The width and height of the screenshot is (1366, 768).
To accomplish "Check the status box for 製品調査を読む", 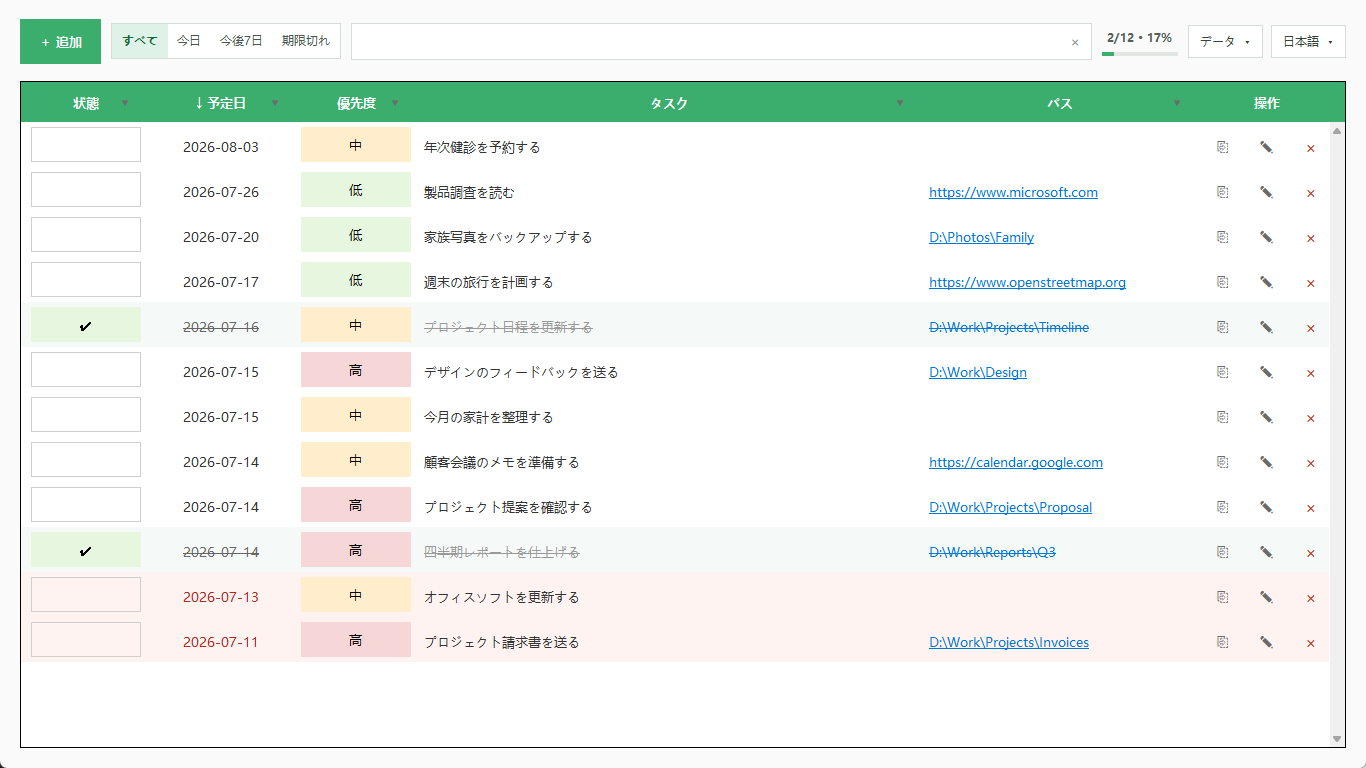I will [x=86, y=189].
